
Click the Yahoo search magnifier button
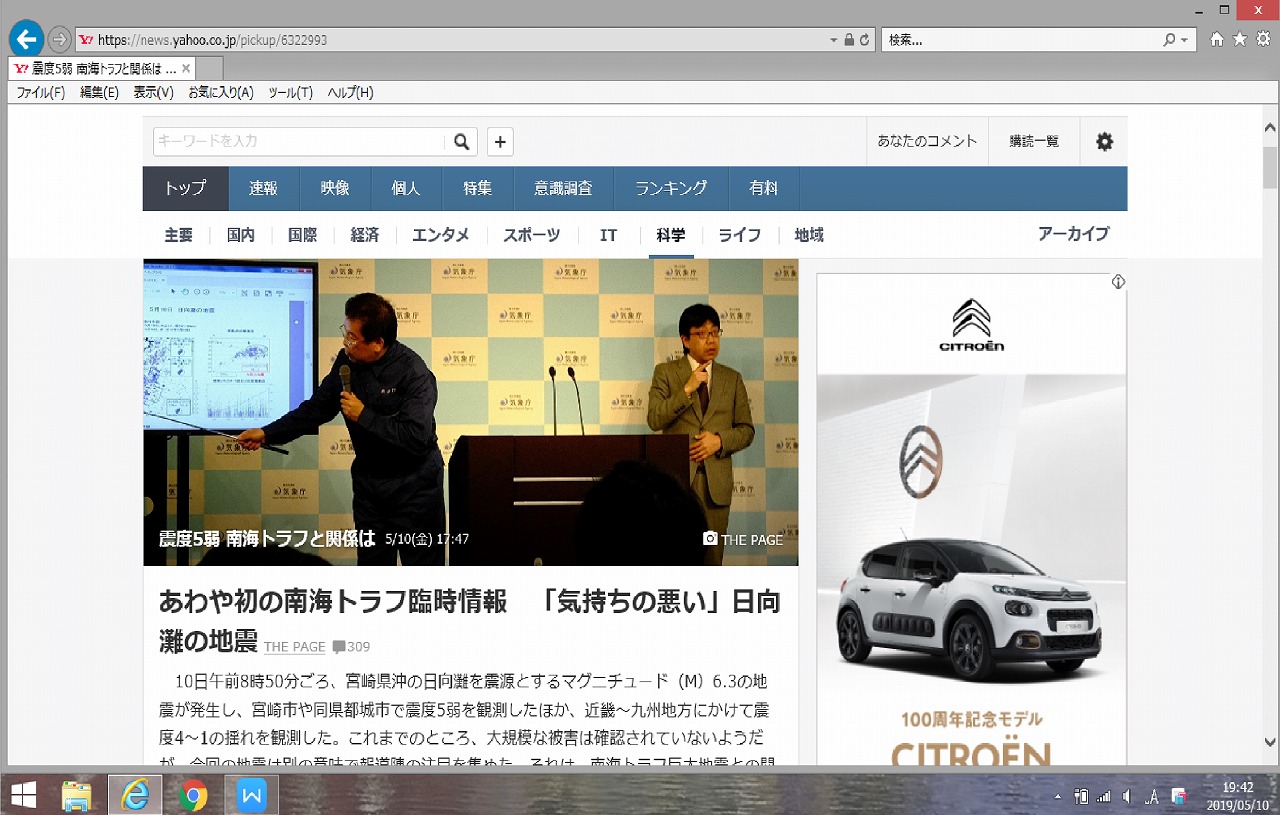(461, 142)
